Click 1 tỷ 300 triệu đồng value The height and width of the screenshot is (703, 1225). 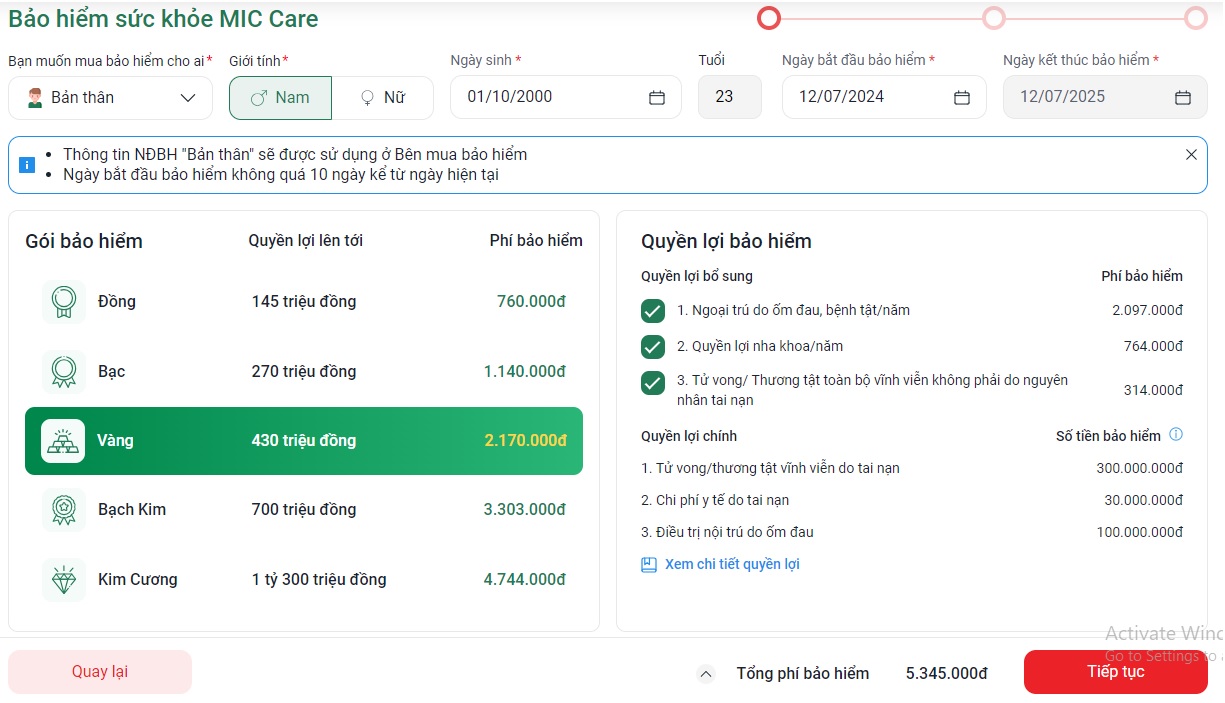point(319,580)
